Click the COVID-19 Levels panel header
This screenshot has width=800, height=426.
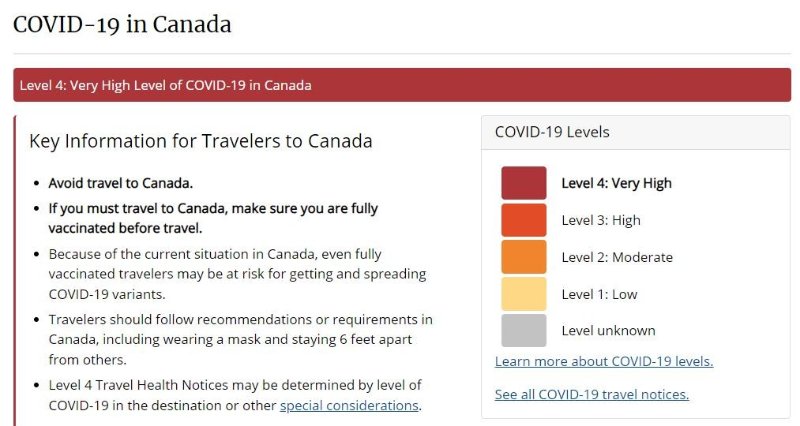(x=635, y=132)
